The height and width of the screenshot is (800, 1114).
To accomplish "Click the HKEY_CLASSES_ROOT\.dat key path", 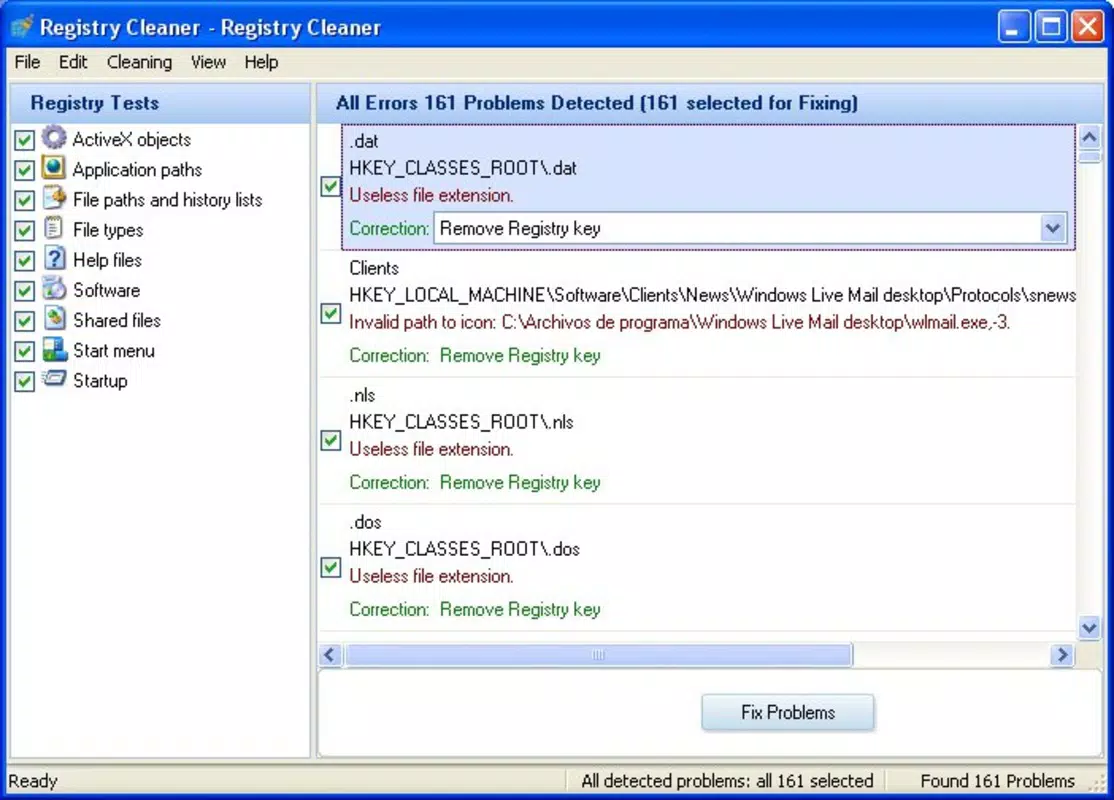I will point(463,168).
